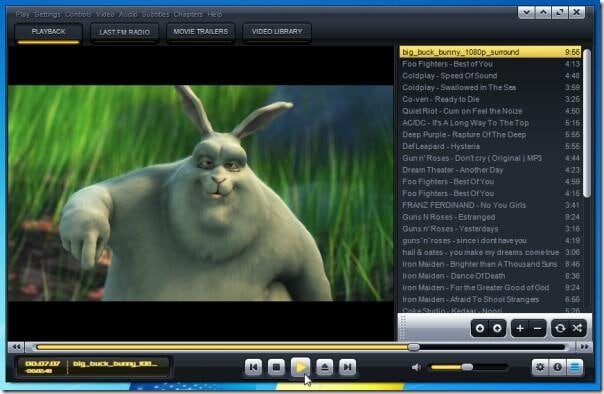Click the playlist panel grip handle
604x394 pixels.
(403, 327)
